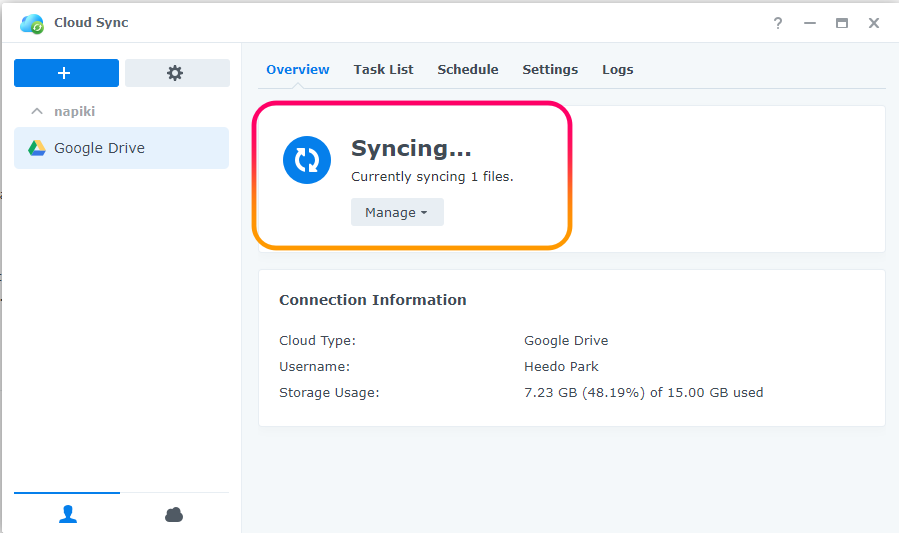
Task: Add a new cloud connection with plus button
Action: click(67, 73)
